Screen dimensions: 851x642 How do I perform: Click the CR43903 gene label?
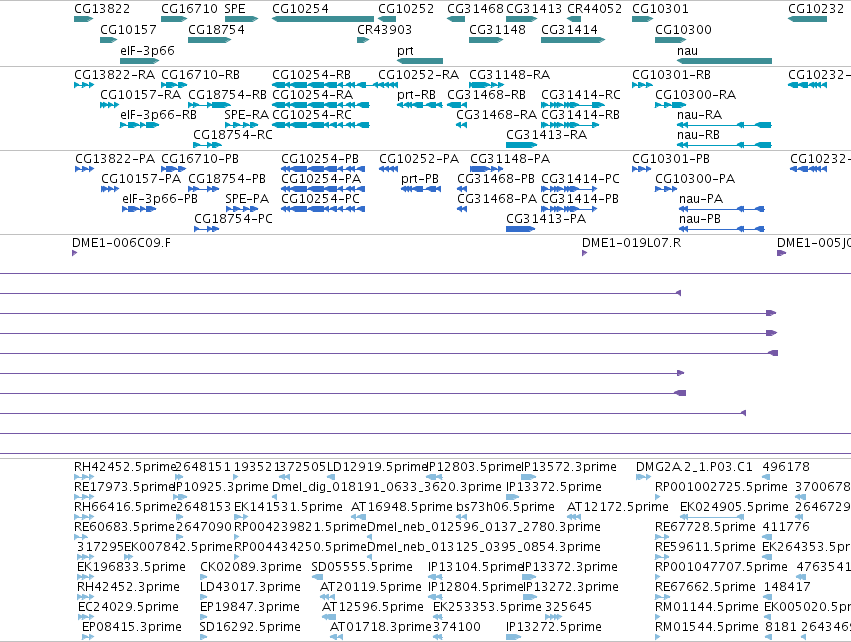pos(384,29)
